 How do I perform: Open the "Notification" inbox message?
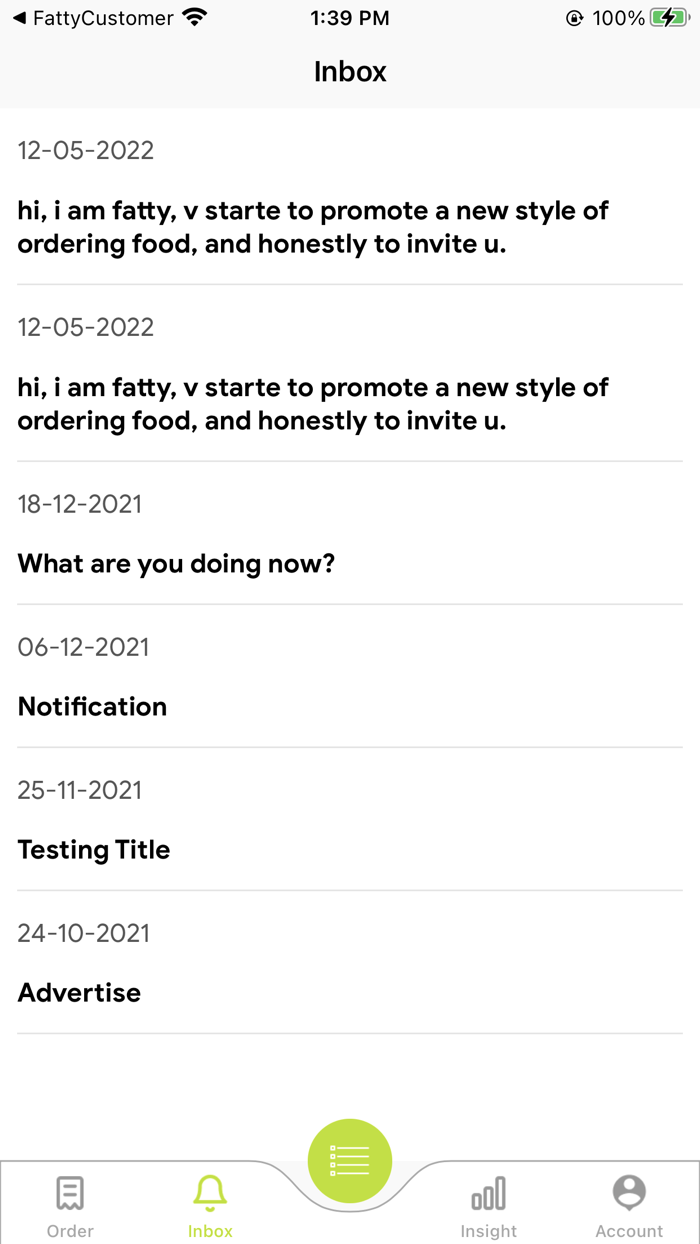point(92,707)
